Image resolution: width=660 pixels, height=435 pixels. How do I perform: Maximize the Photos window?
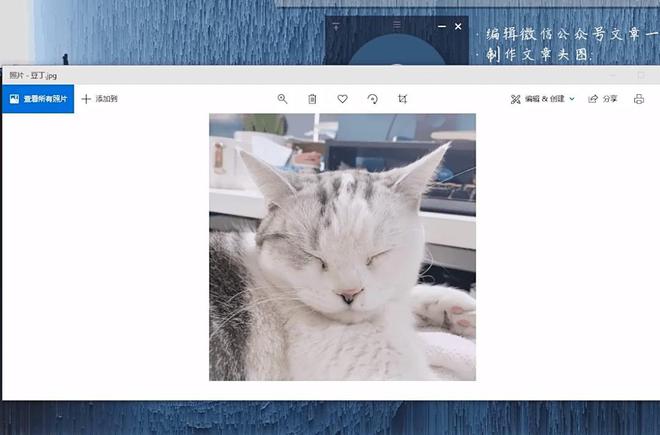coord(641,75)
